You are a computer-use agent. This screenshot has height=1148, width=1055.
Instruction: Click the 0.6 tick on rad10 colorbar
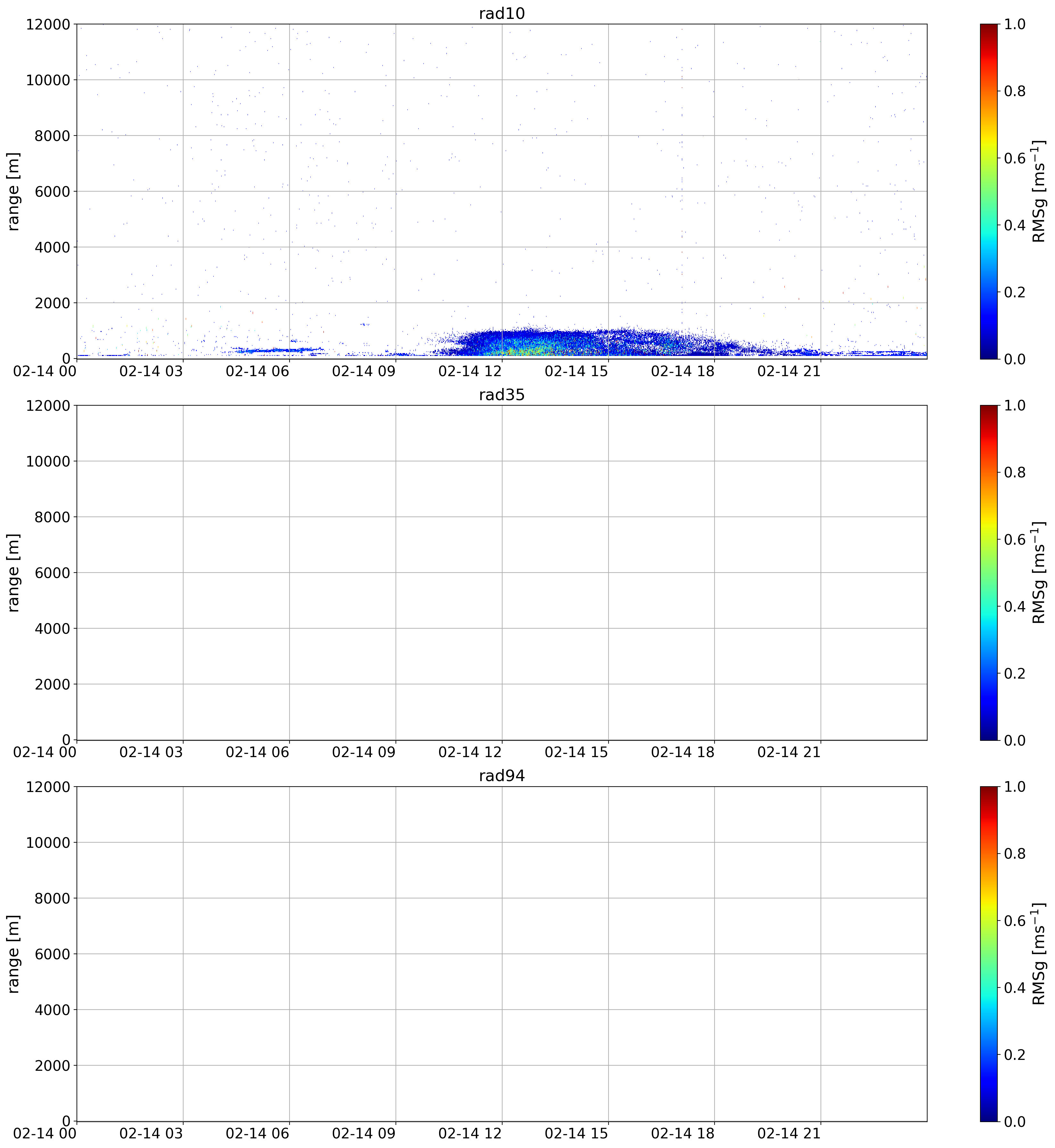(1014, 158)
